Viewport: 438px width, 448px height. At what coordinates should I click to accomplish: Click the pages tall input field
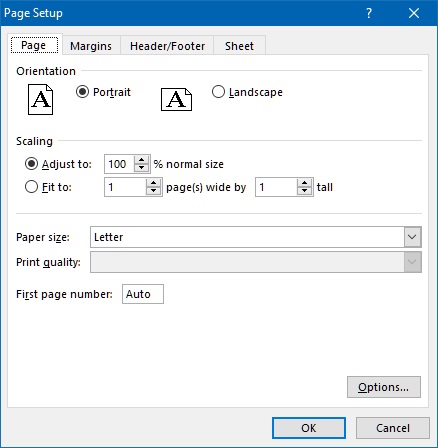coord(276,187)
